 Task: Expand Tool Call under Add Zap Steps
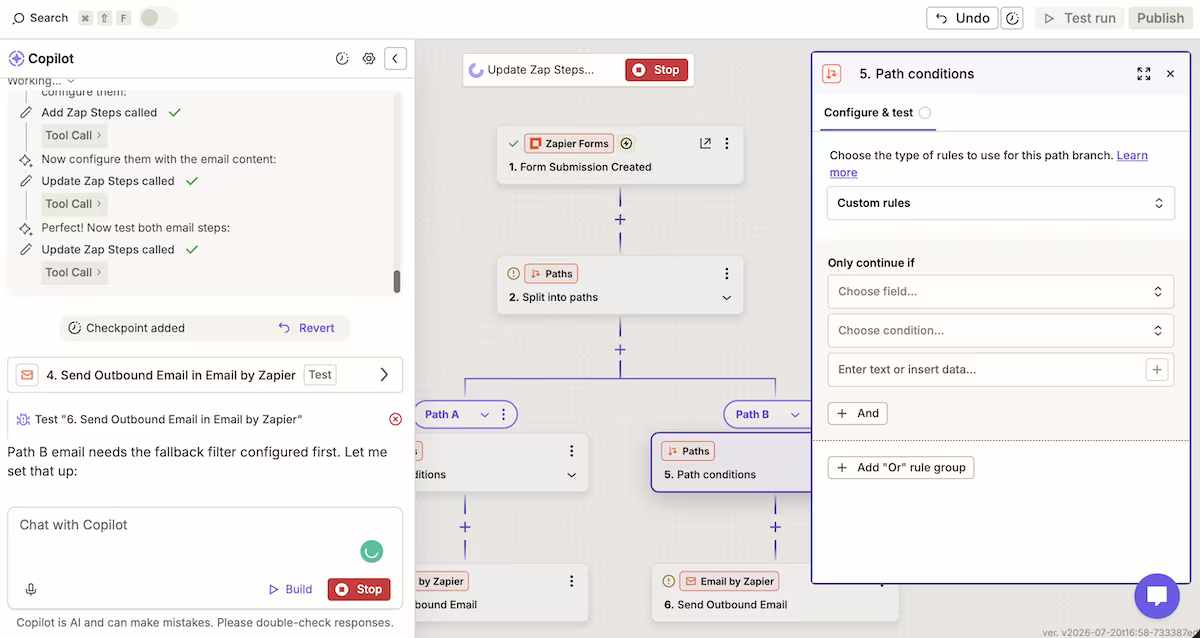coord(74,135)
